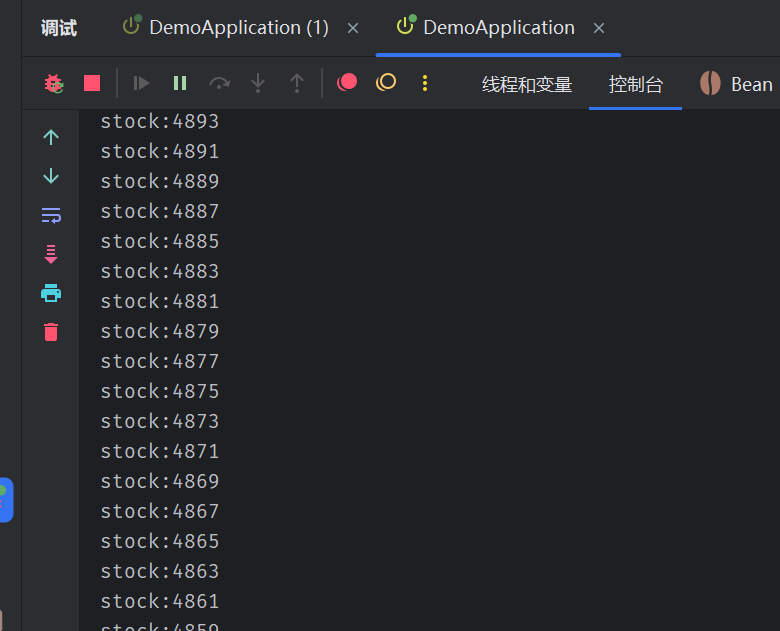Image resolution: width=780 pixels, height=631 pixels.
Task: Toggle Mute Breakpoints icon
Action: [386, 83]
